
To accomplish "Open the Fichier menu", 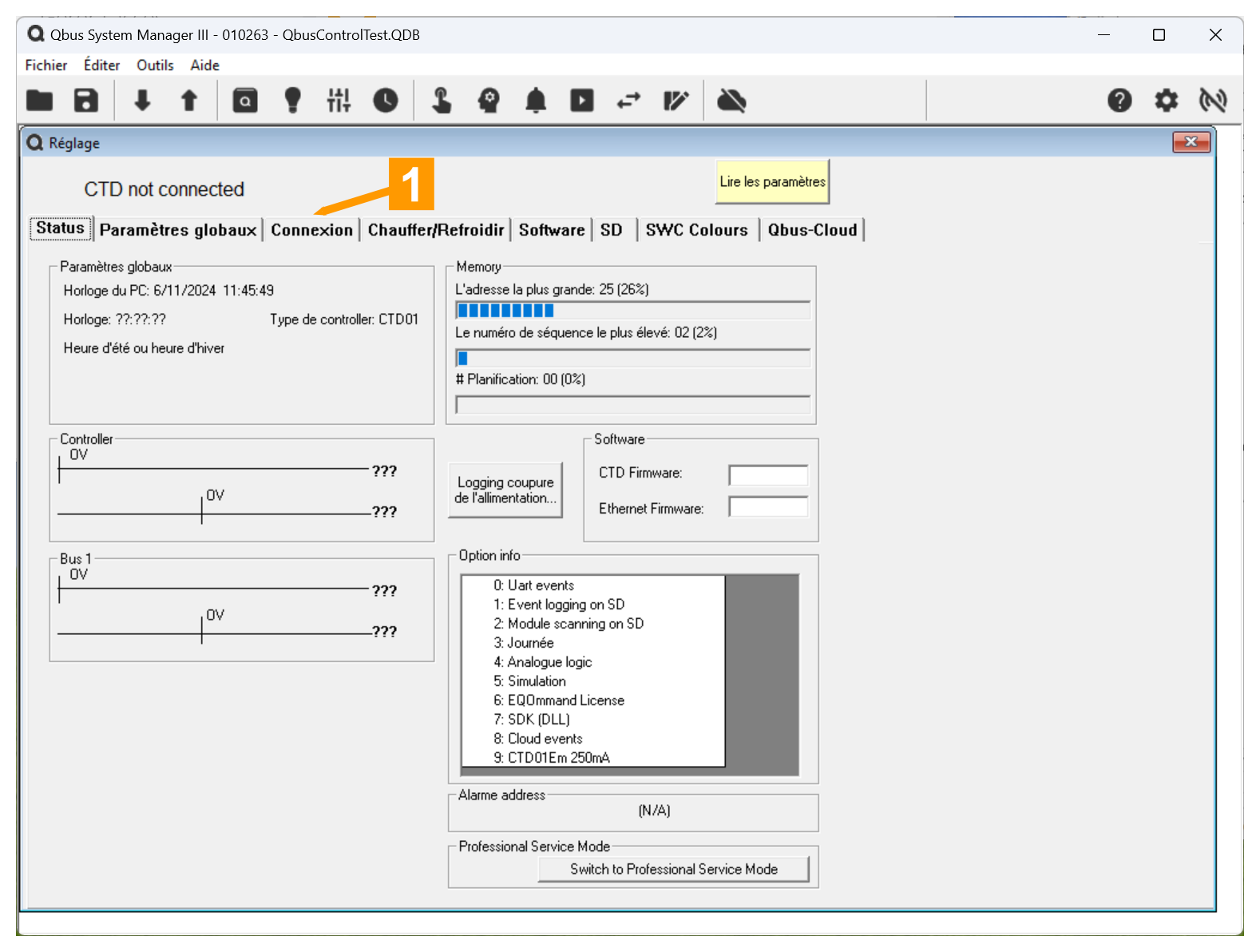I will 46,65.
